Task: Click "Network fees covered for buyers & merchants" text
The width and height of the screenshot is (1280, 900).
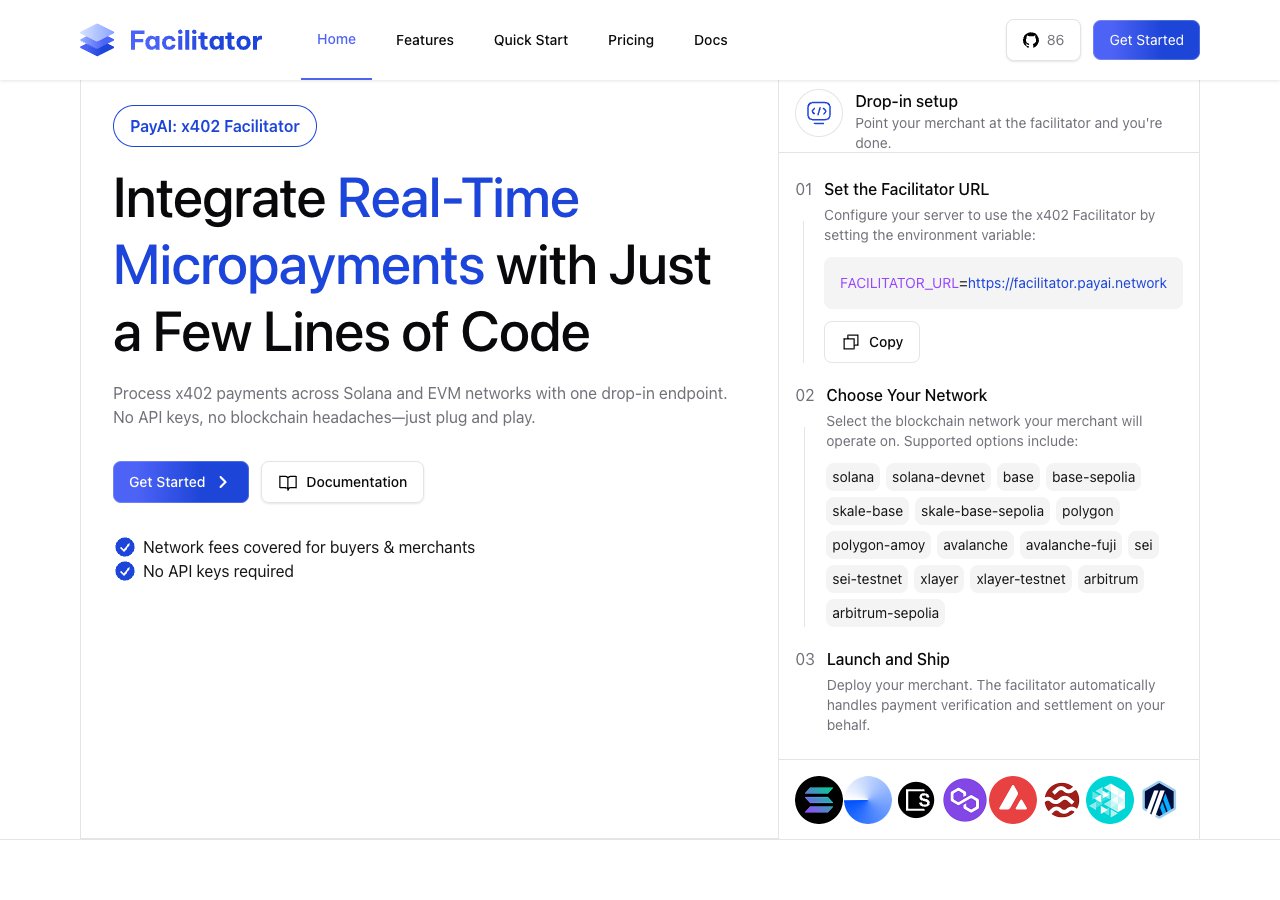Action: pos(309,547)
